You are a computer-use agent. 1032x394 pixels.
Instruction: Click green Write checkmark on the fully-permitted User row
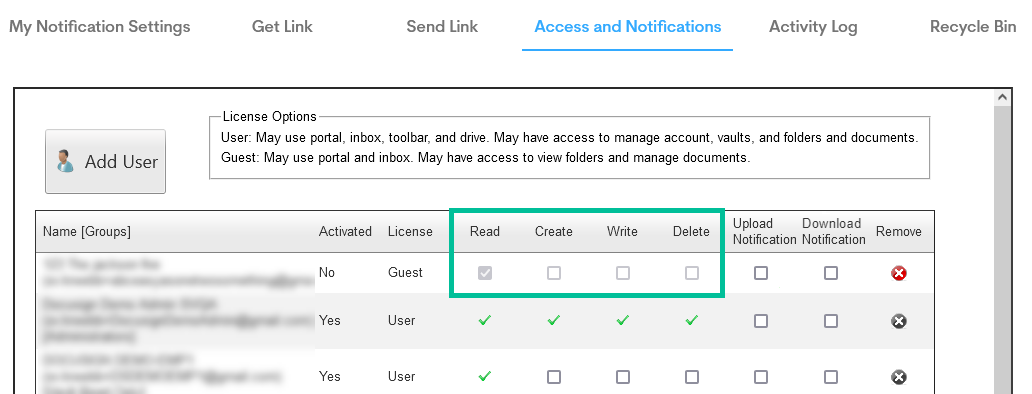[x=623, y=320]
